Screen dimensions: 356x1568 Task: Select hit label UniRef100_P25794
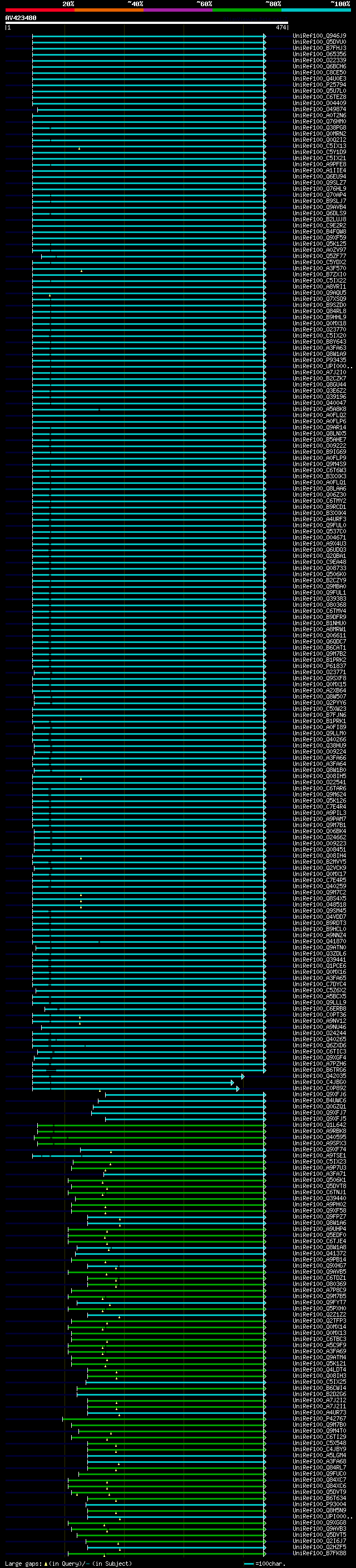[319, 85]
